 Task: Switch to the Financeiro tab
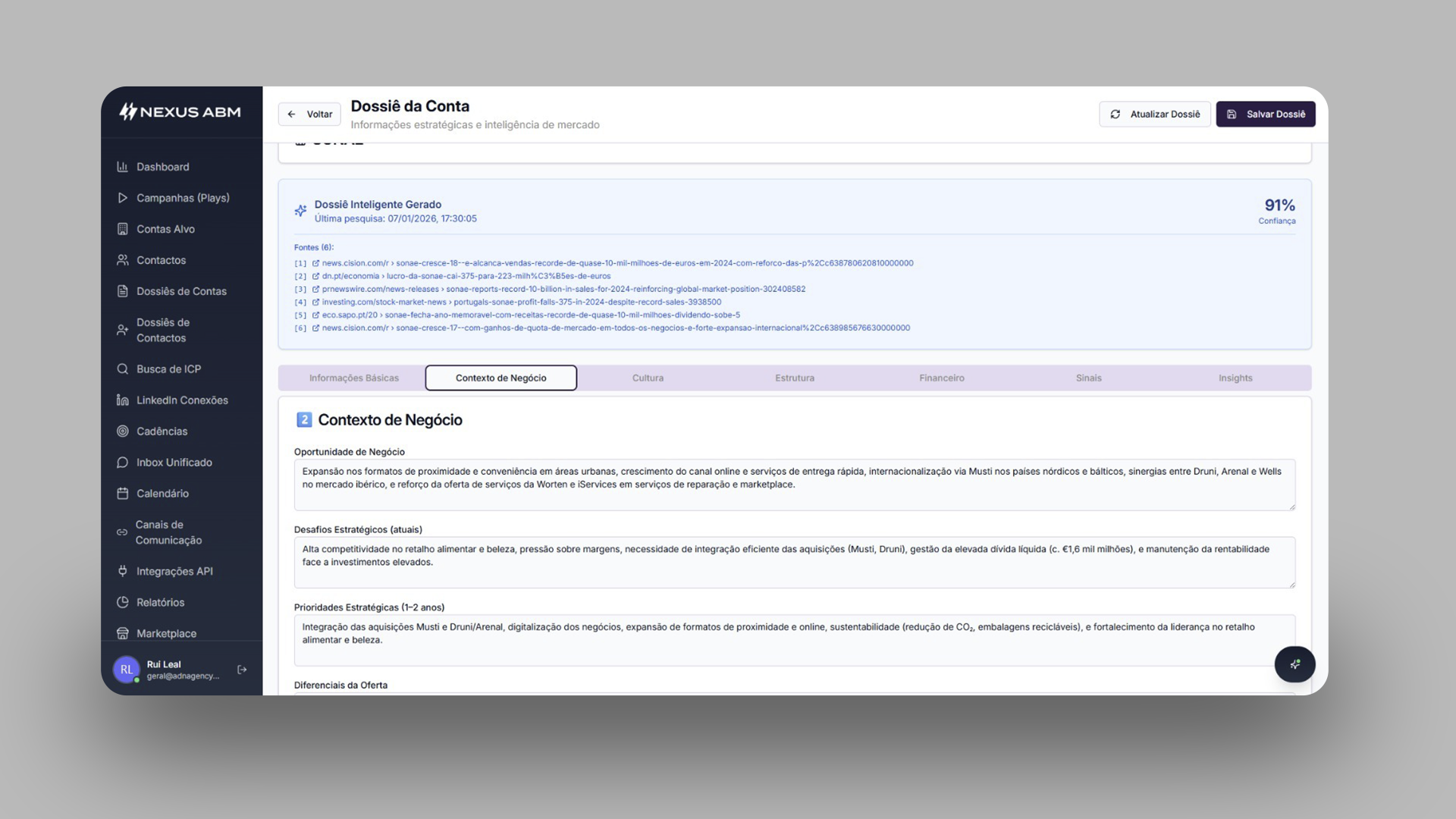pos(941,378)
